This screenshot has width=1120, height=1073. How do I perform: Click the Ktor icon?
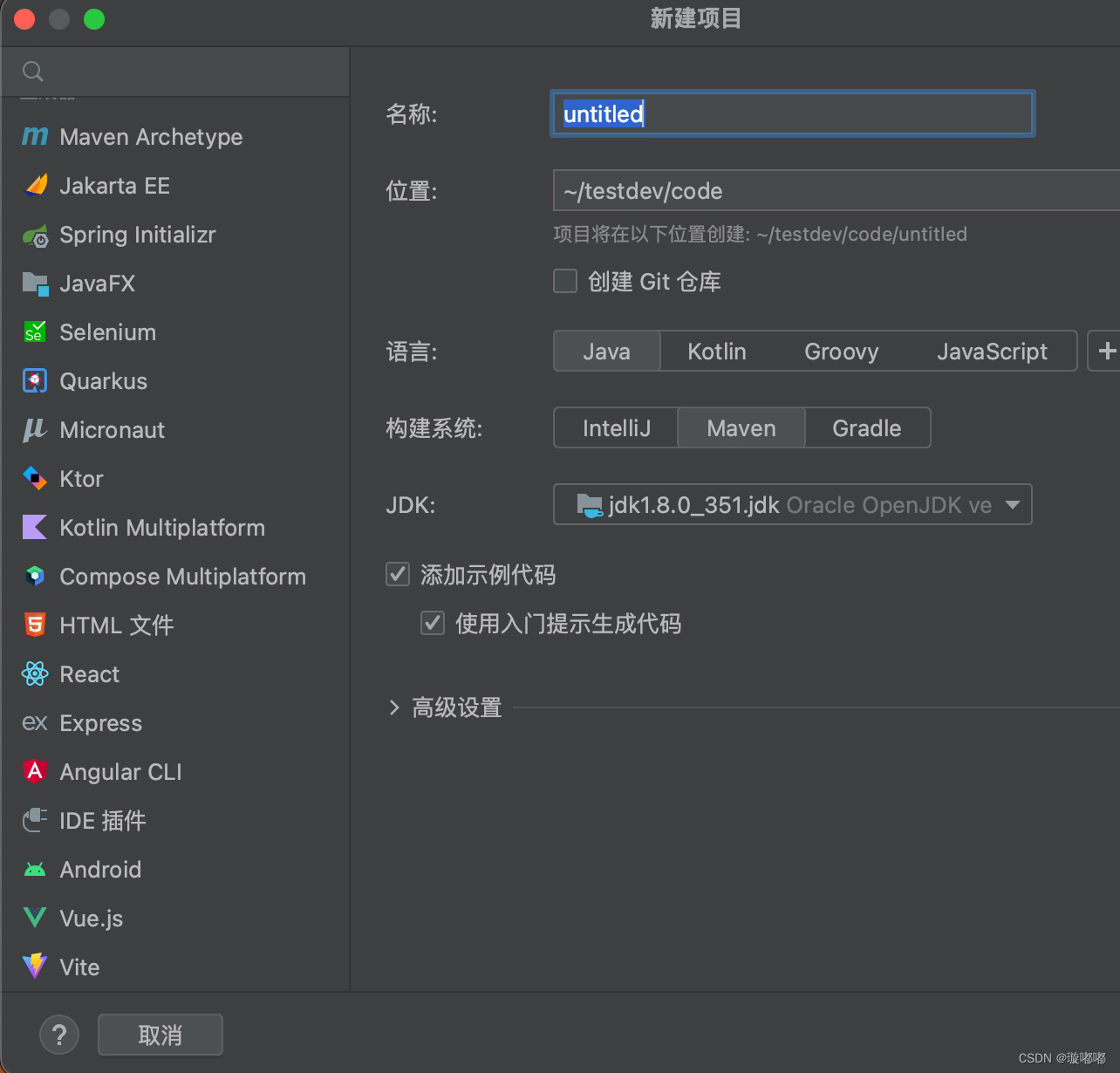coord(35,478)
